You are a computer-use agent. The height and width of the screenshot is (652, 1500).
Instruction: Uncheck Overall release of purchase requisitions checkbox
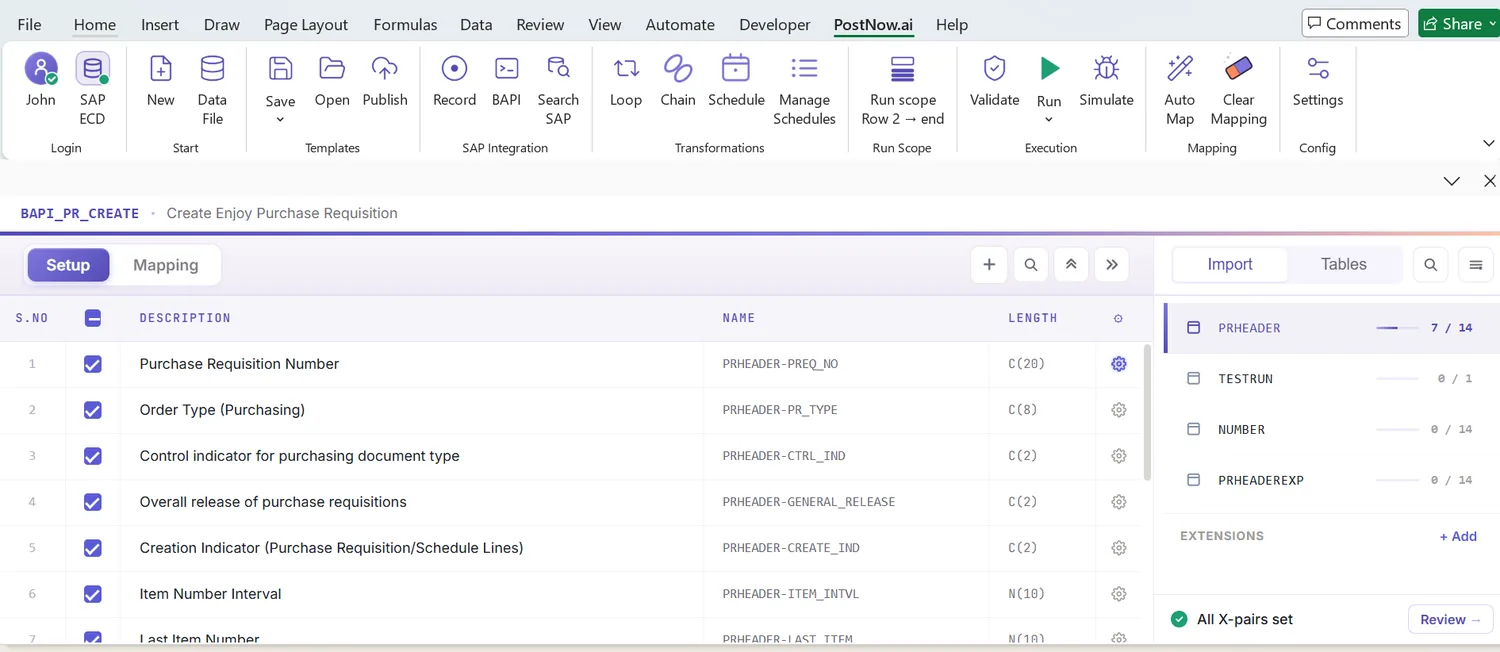pyautogui.click(x=93, y=502)
